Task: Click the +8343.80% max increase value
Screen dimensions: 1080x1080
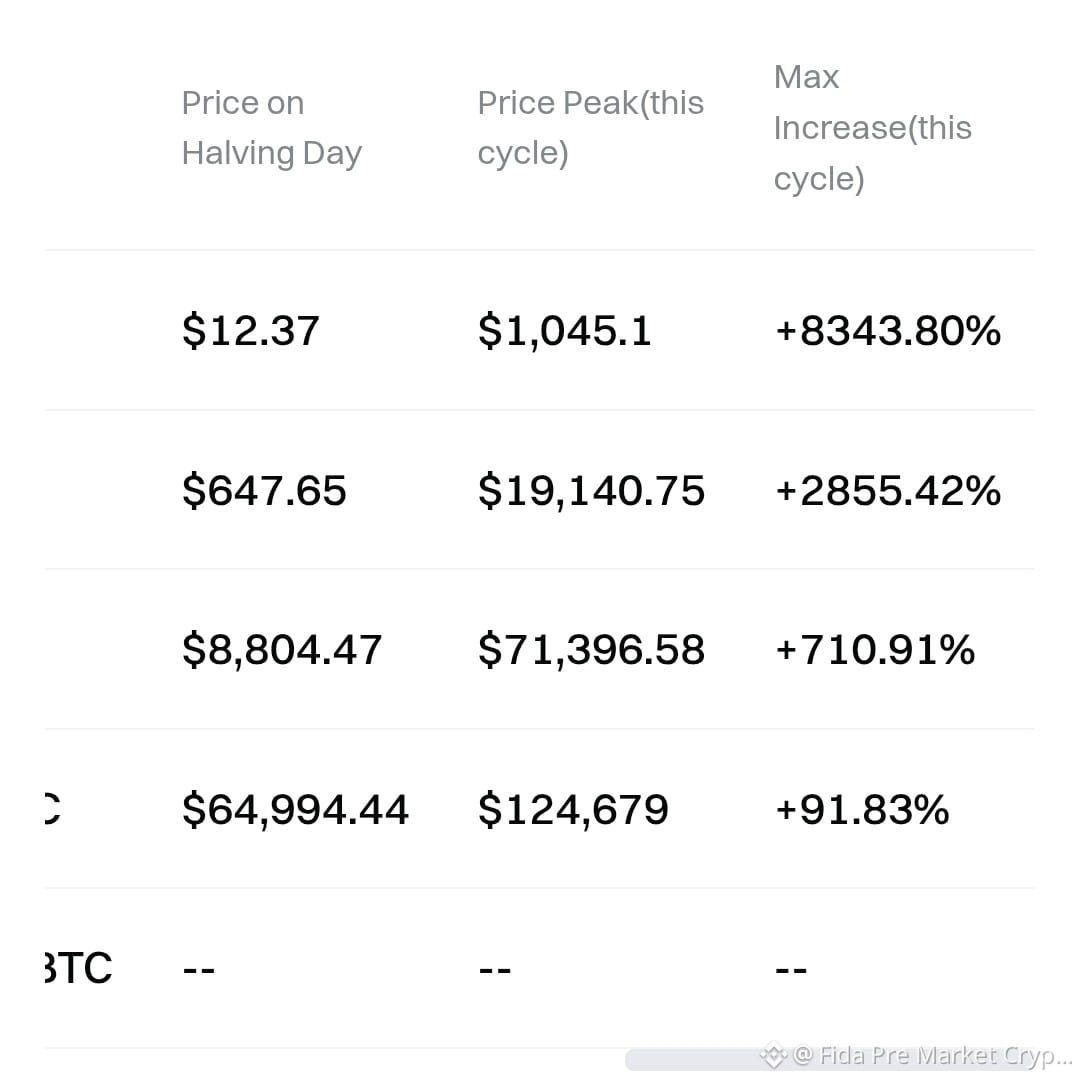Action: coord(888,330)
